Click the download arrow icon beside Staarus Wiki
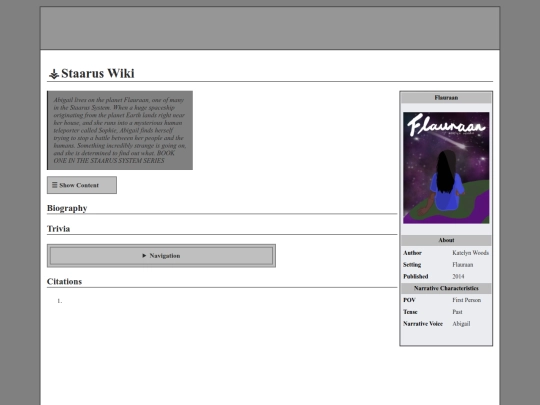This screenshot has height=405, width=540. 54,74
